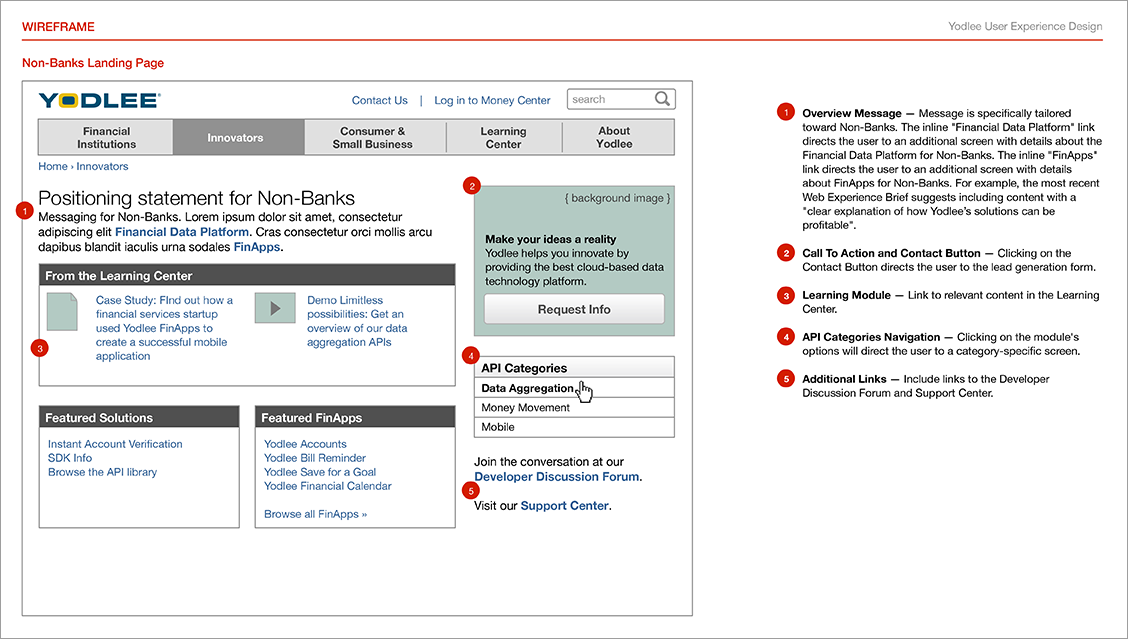View the SDK Info link
Image resolution: width=1128 pixels, height=639 pixels.
(x=70, y=458)
